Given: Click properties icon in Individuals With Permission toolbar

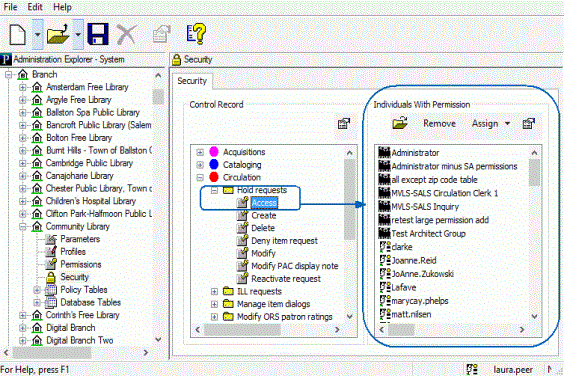Looking at the screenshot, I should coord(528,123).
